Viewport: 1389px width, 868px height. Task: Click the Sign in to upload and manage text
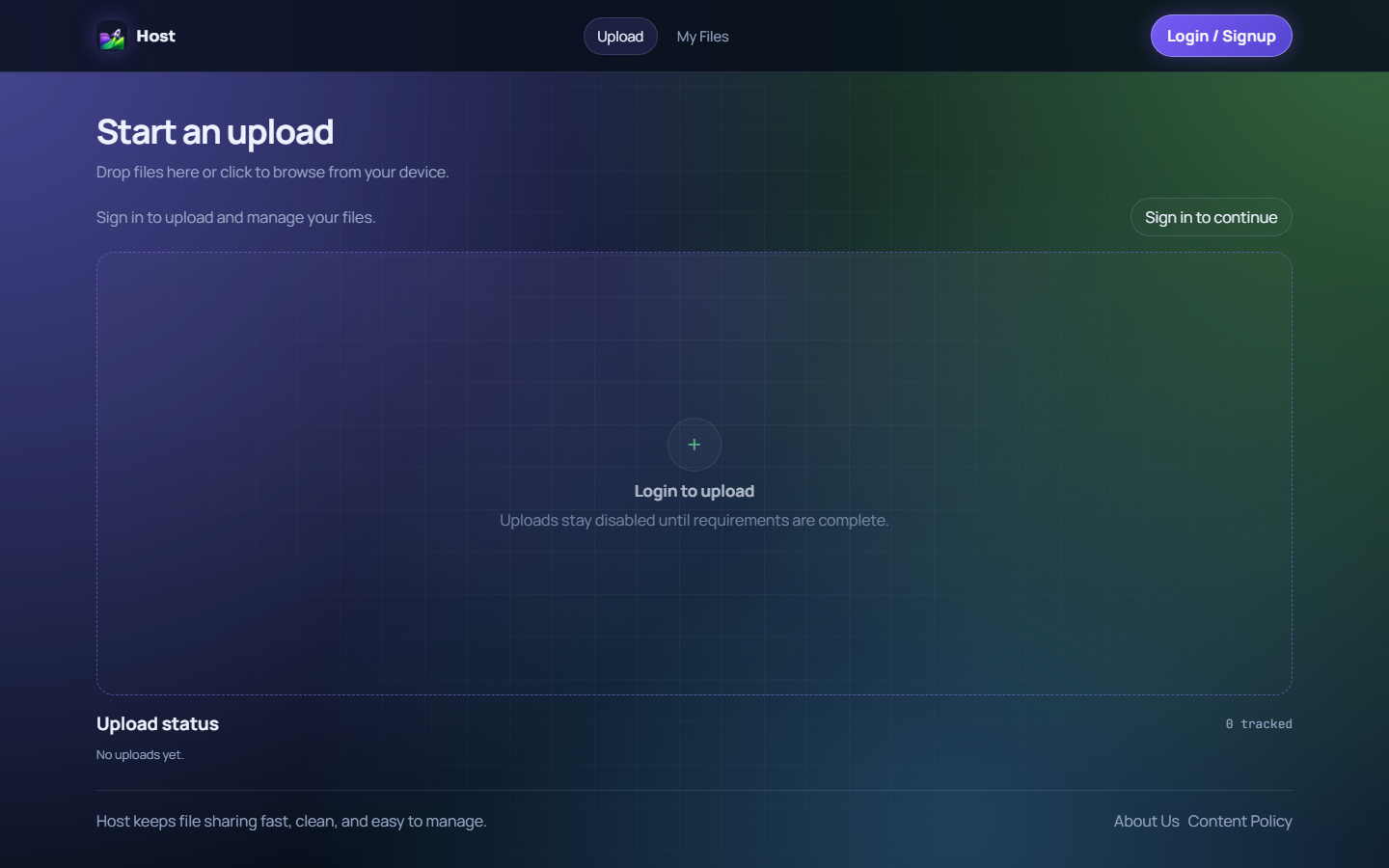[236, 217]
